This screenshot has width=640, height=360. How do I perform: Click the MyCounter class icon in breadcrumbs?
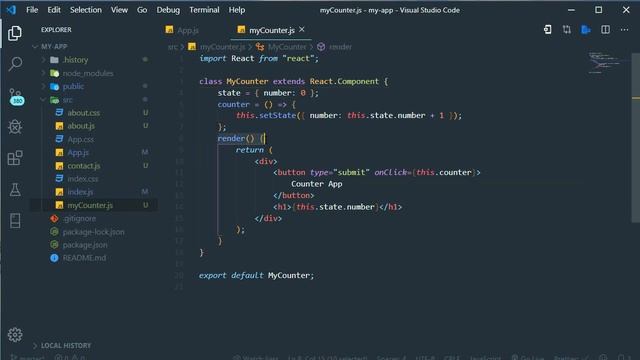[x=260, y=47]
